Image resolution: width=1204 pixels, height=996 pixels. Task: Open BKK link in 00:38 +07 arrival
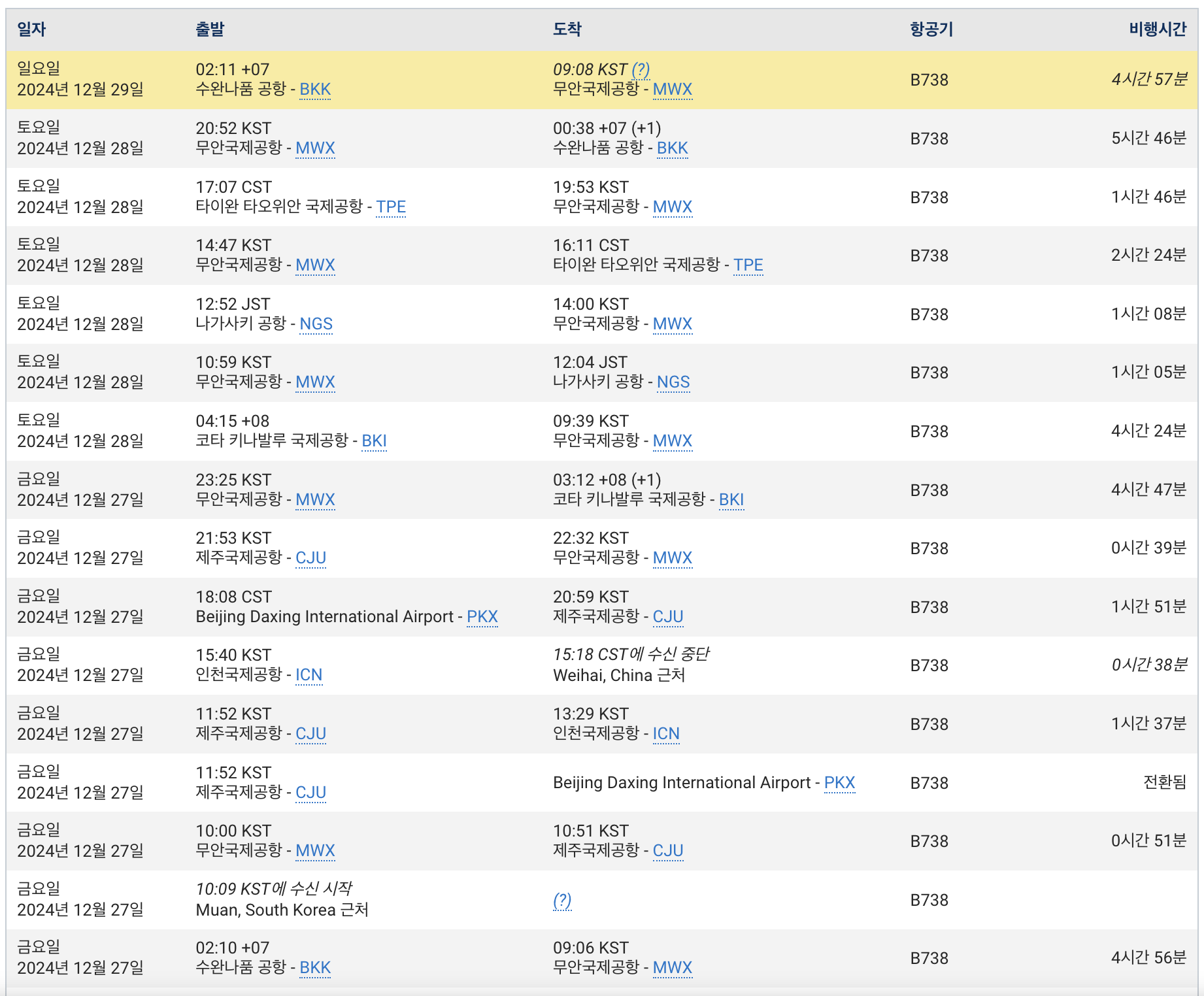point(673,148)
